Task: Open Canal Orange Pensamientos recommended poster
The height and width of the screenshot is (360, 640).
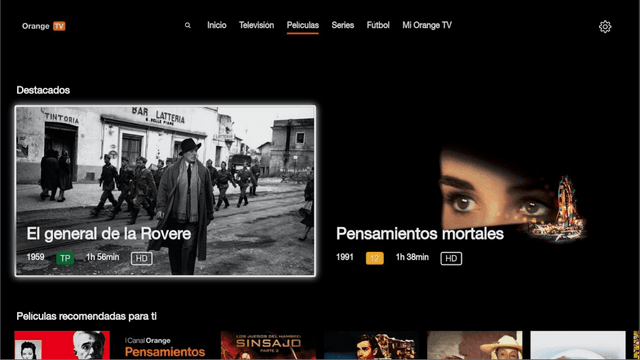Action: click(x=165, y=345)
